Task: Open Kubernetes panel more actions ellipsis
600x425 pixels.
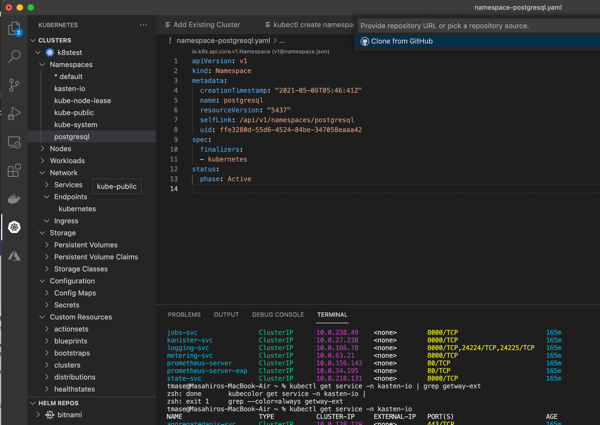Action: (143, 25)
